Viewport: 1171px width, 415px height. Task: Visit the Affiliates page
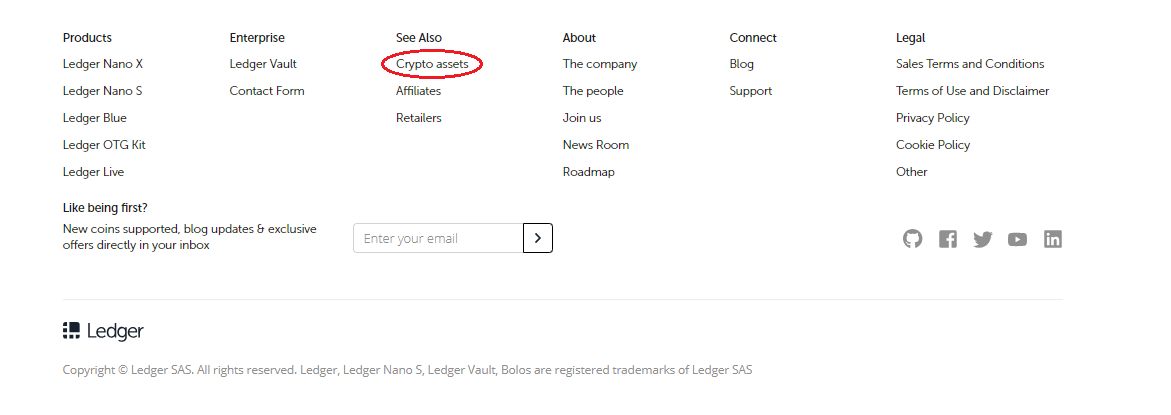tap(418, 91)
